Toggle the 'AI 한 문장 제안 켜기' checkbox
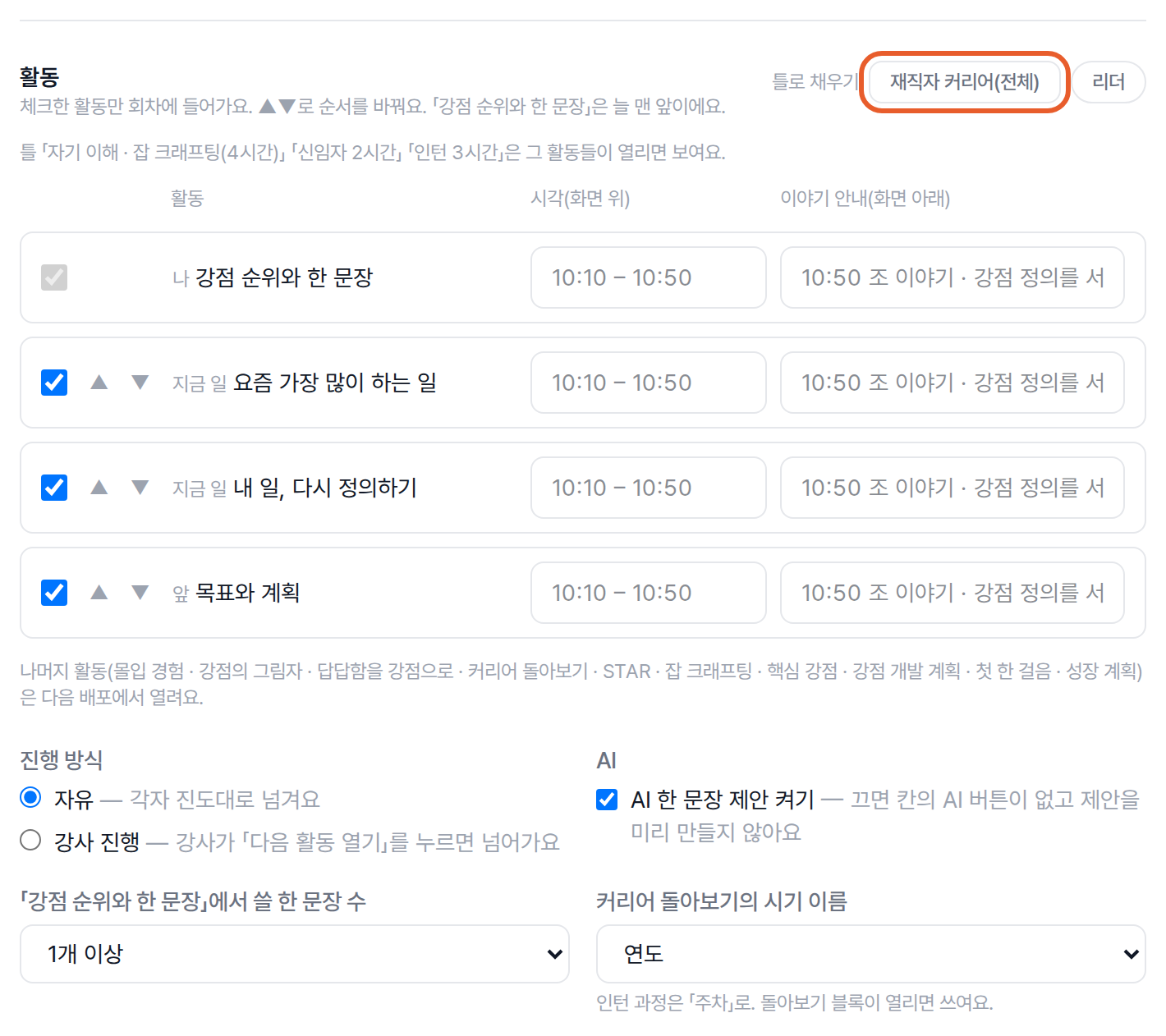 [x=607, y=800]
